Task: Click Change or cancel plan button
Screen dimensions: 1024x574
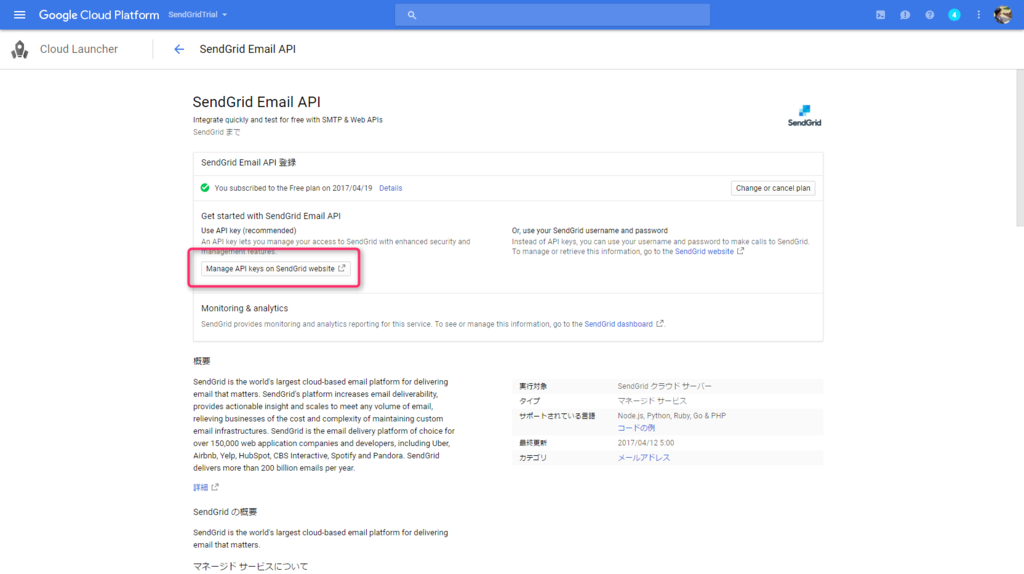Action: (773, 188)
